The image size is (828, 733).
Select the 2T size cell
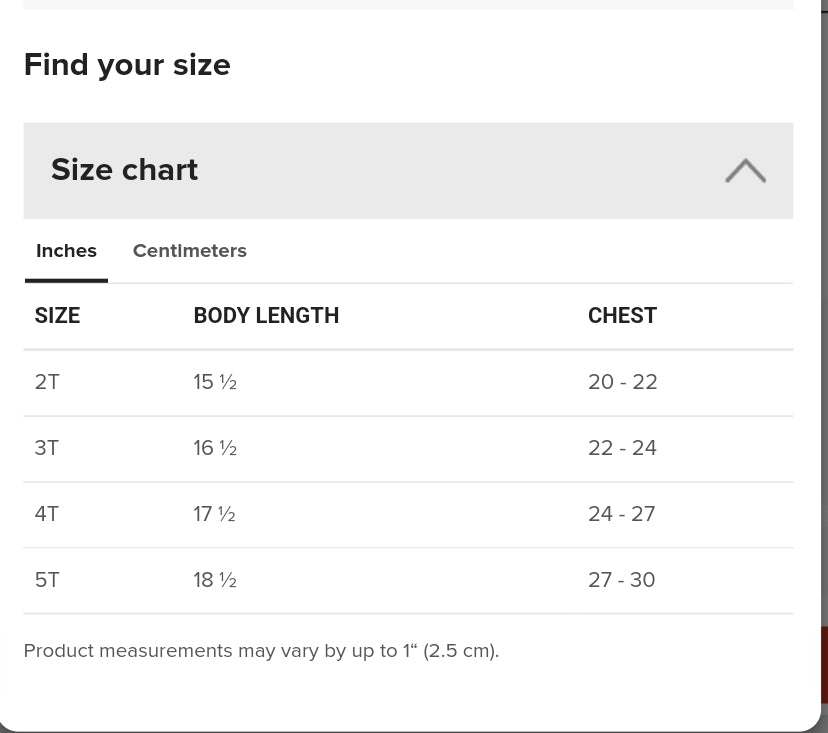tap(47, 382)
